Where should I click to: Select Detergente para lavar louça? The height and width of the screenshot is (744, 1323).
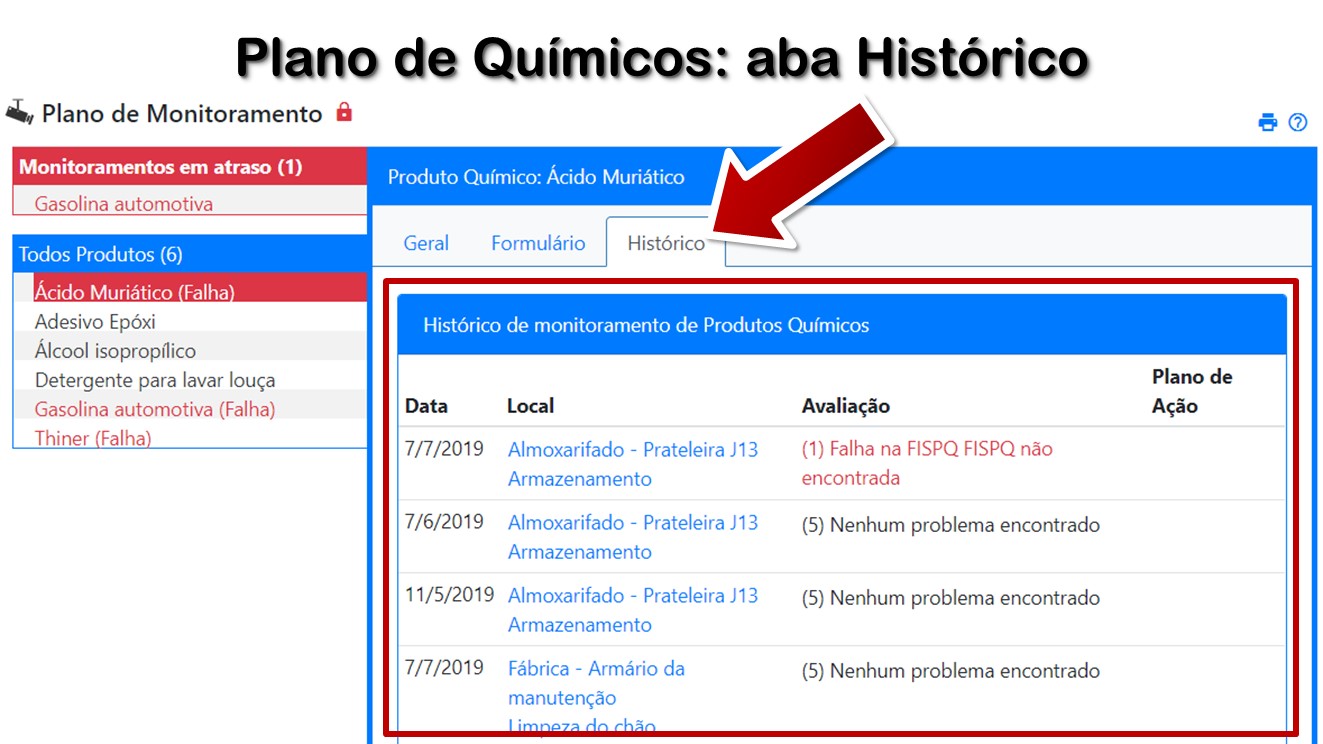[155, 380]
